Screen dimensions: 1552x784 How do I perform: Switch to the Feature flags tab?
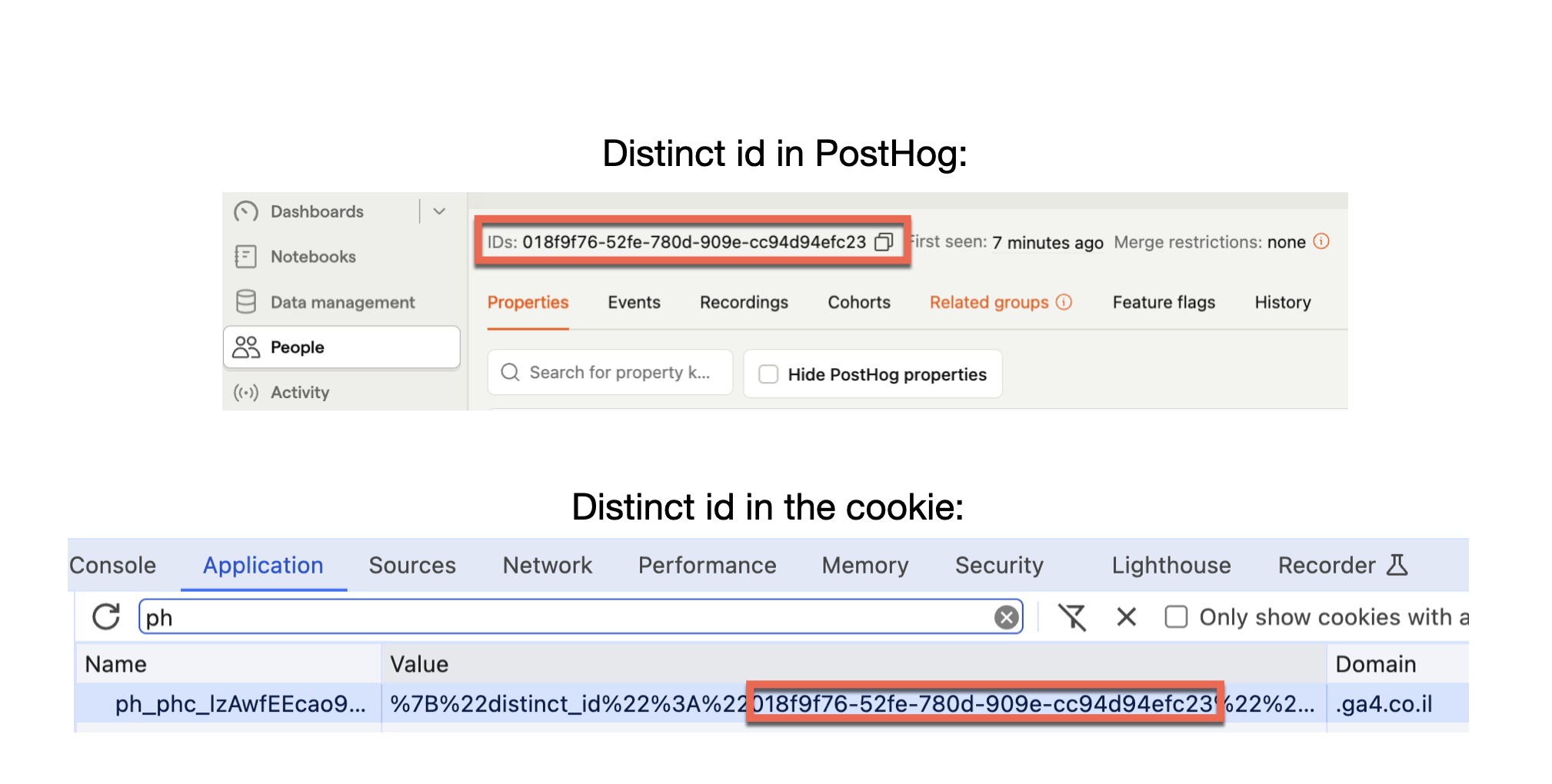(1164, 303)
